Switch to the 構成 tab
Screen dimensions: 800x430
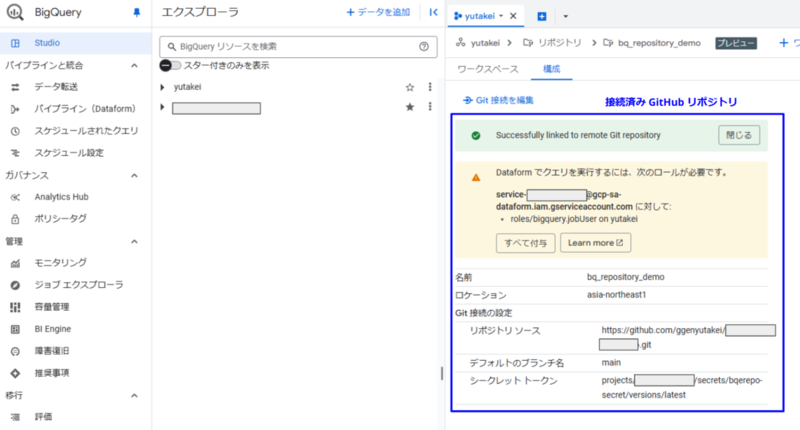click(x=552, y=69)
